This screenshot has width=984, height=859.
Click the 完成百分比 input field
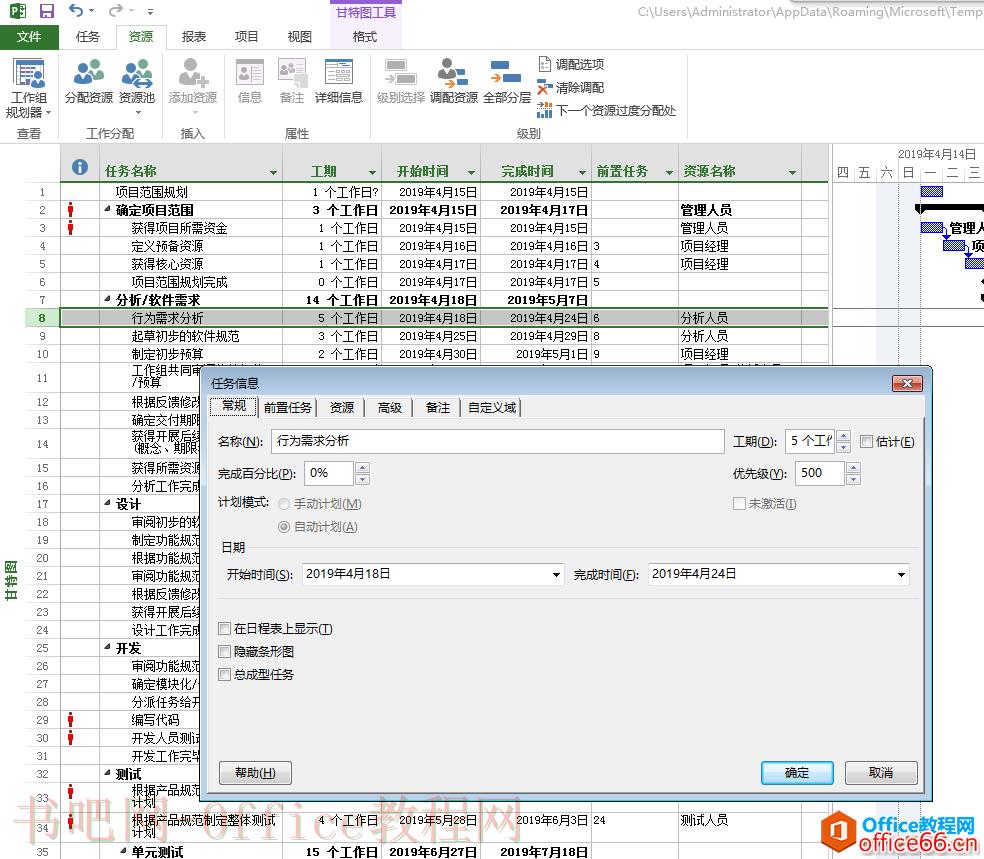click(329, 473)
